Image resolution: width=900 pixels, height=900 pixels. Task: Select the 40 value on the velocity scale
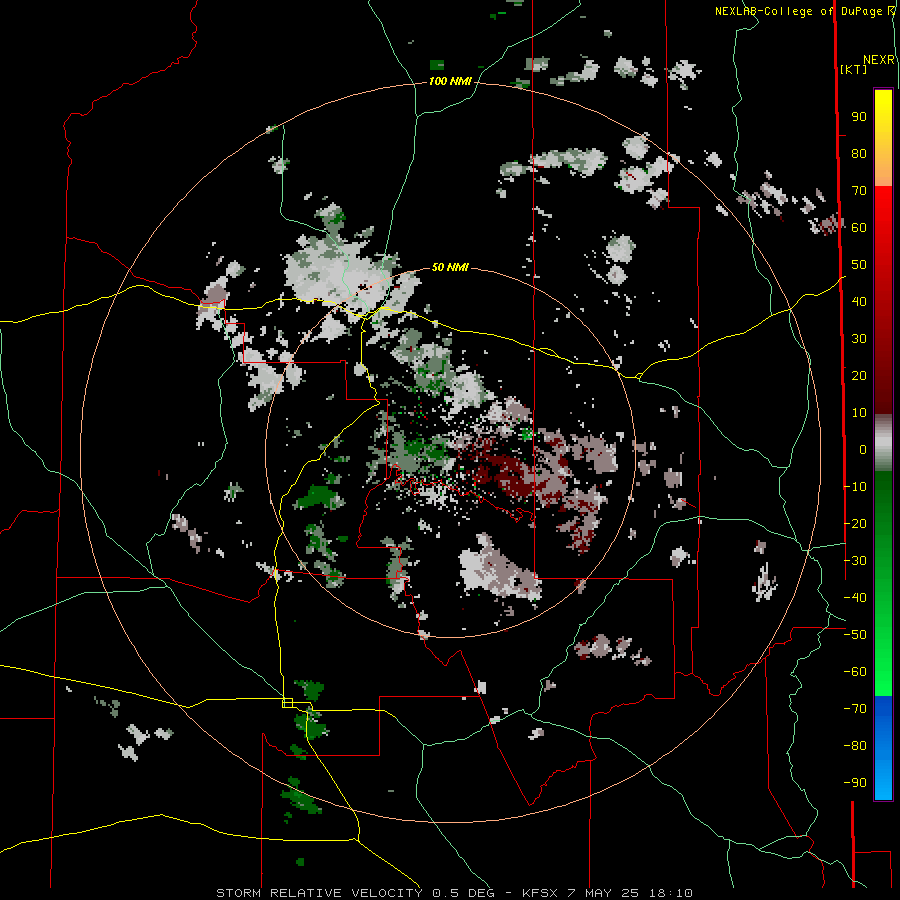[x=859, y=302]
